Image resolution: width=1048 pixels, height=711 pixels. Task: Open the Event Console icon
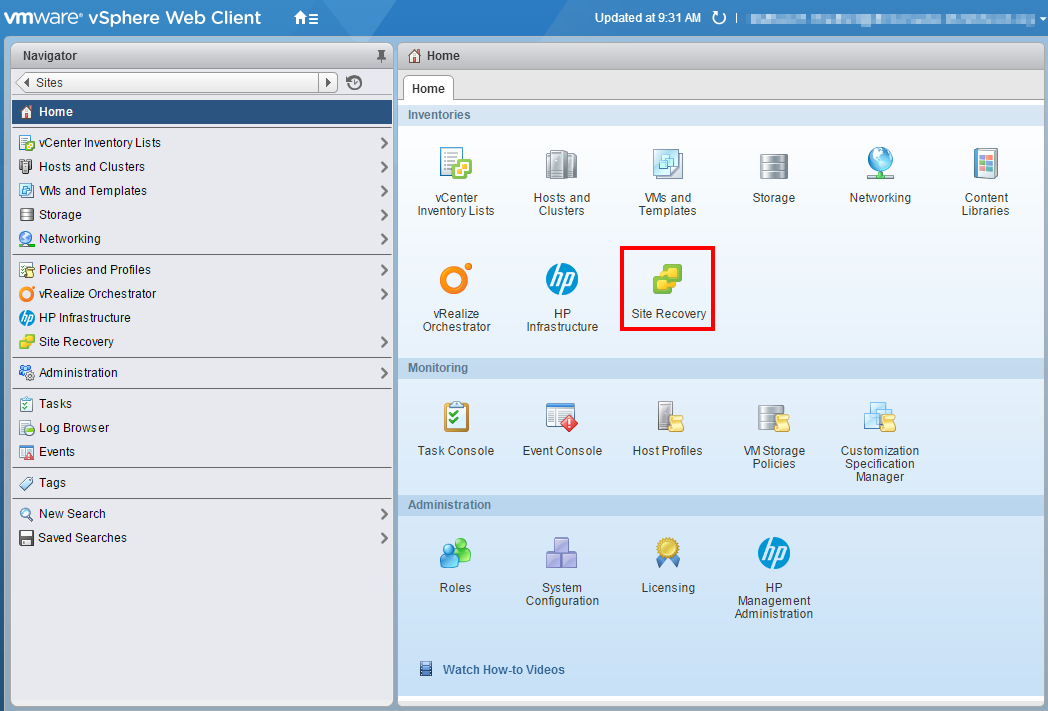[x=561, y=417]
